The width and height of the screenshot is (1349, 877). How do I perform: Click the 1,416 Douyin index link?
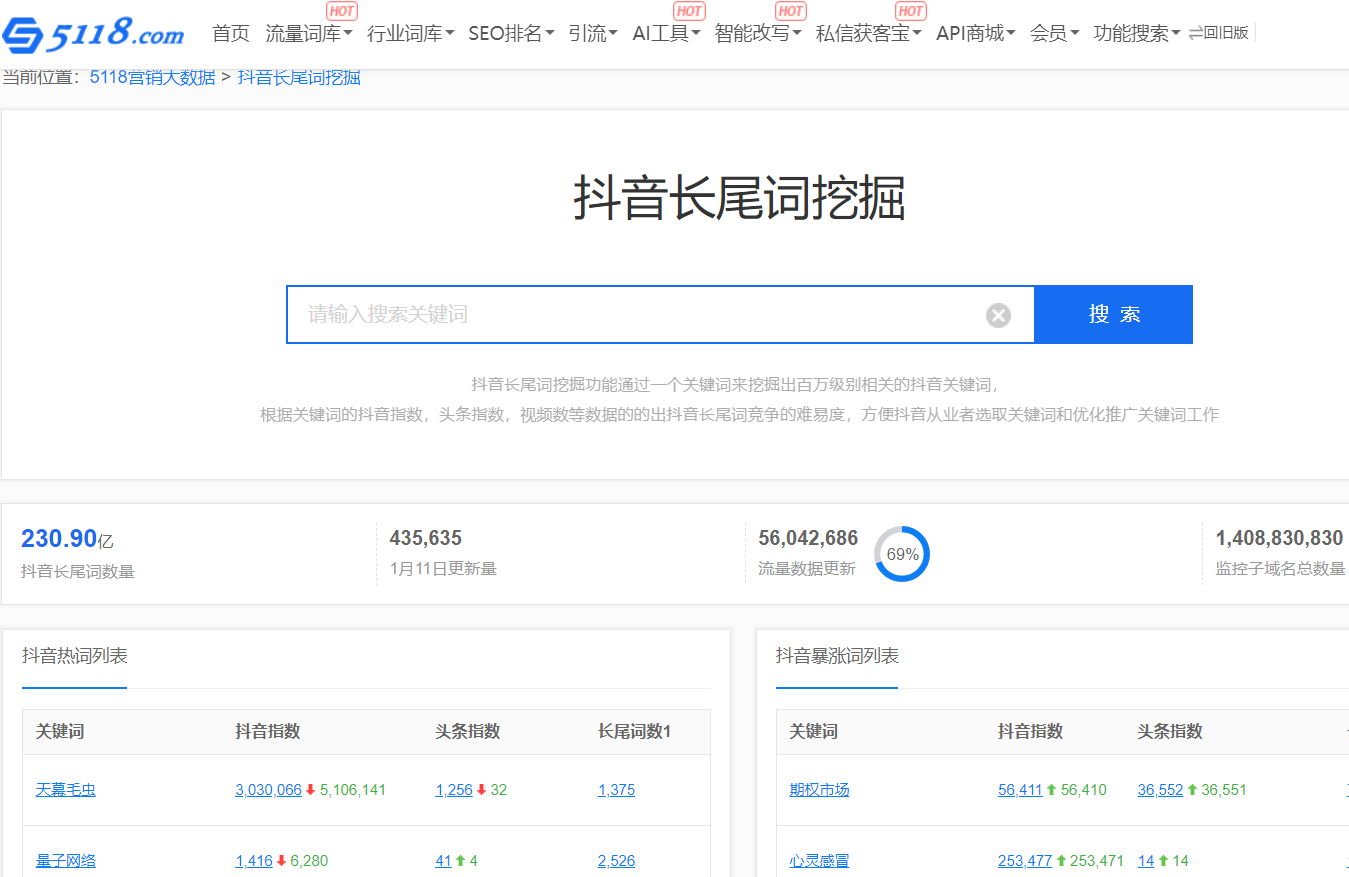click(254, 861)
